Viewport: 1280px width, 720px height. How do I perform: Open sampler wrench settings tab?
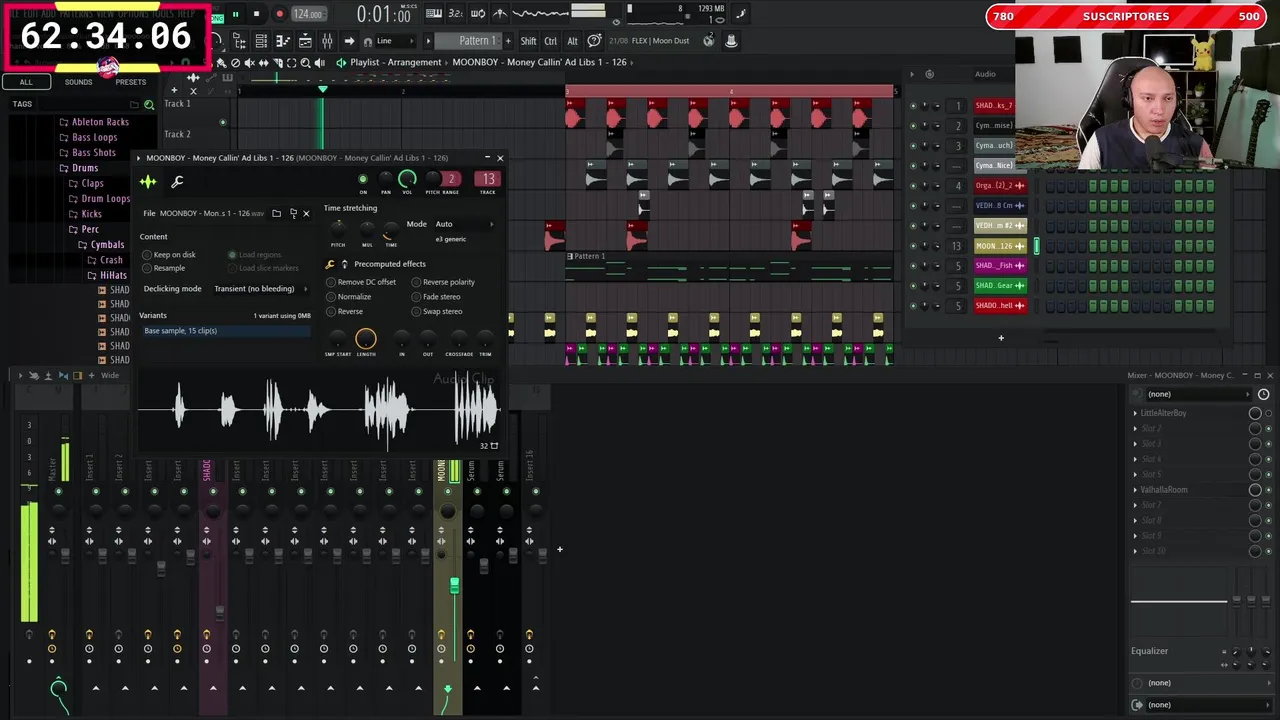[x=177, y=181]
